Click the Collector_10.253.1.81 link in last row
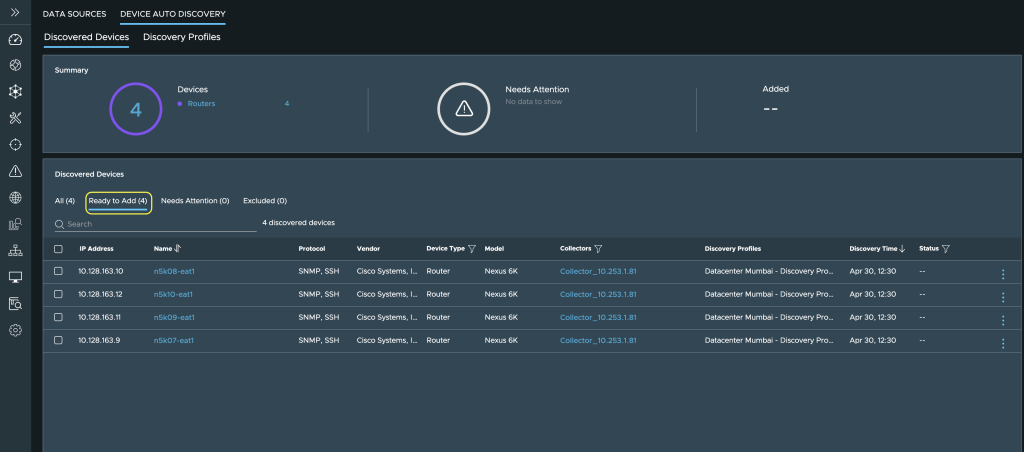The image size is (1024, 452). (x=598, y=340)
